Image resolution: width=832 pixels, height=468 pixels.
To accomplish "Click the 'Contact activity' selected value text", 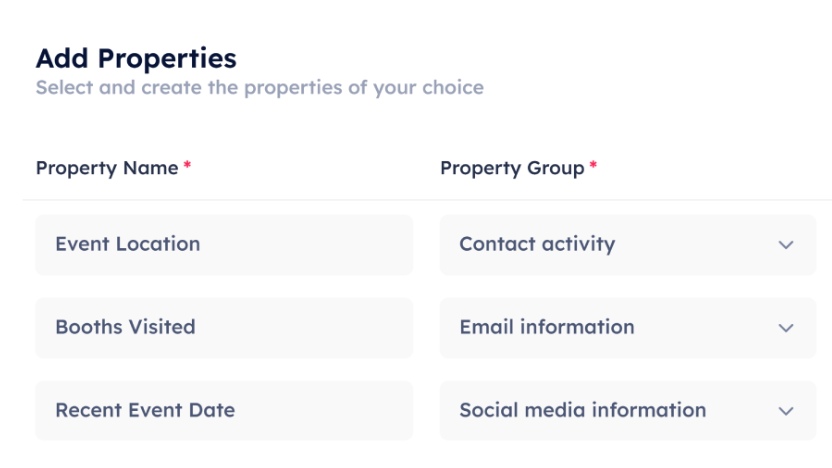I will (x=537, y=244).
